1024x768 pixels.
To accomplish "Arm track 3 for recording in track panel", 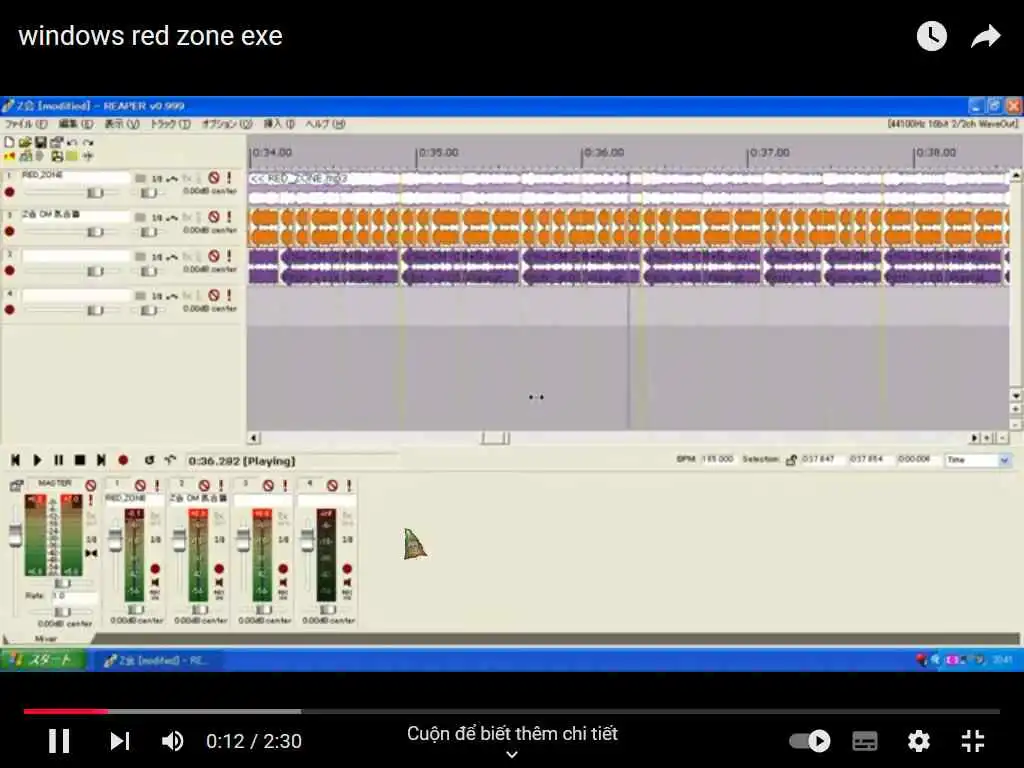I will point(10,270).
